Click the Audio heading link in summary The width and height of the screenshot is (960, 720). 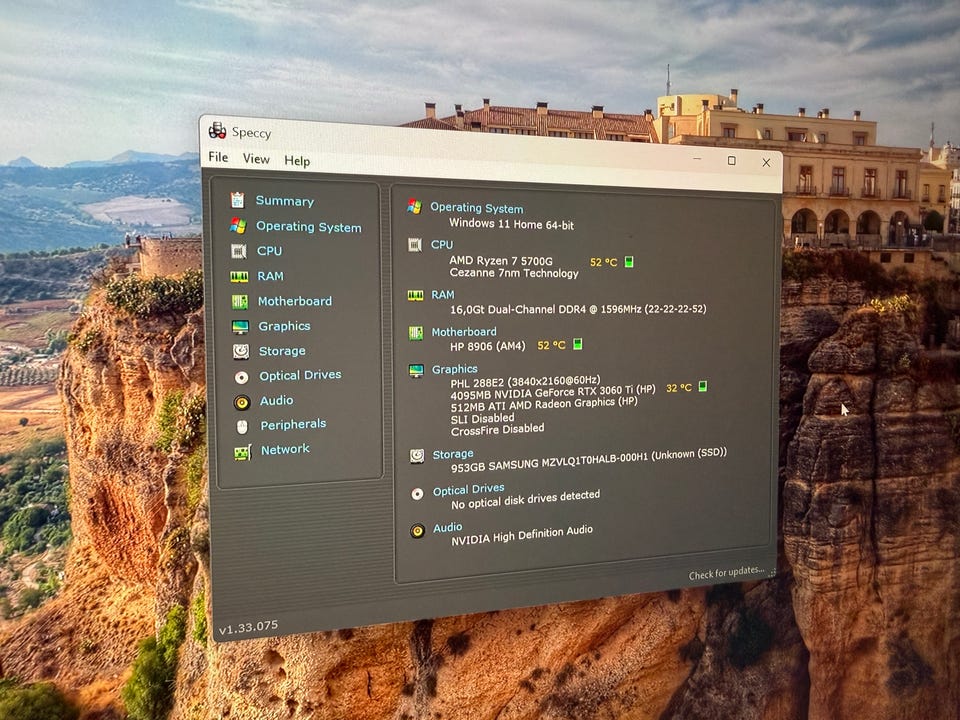coord(448,527)
